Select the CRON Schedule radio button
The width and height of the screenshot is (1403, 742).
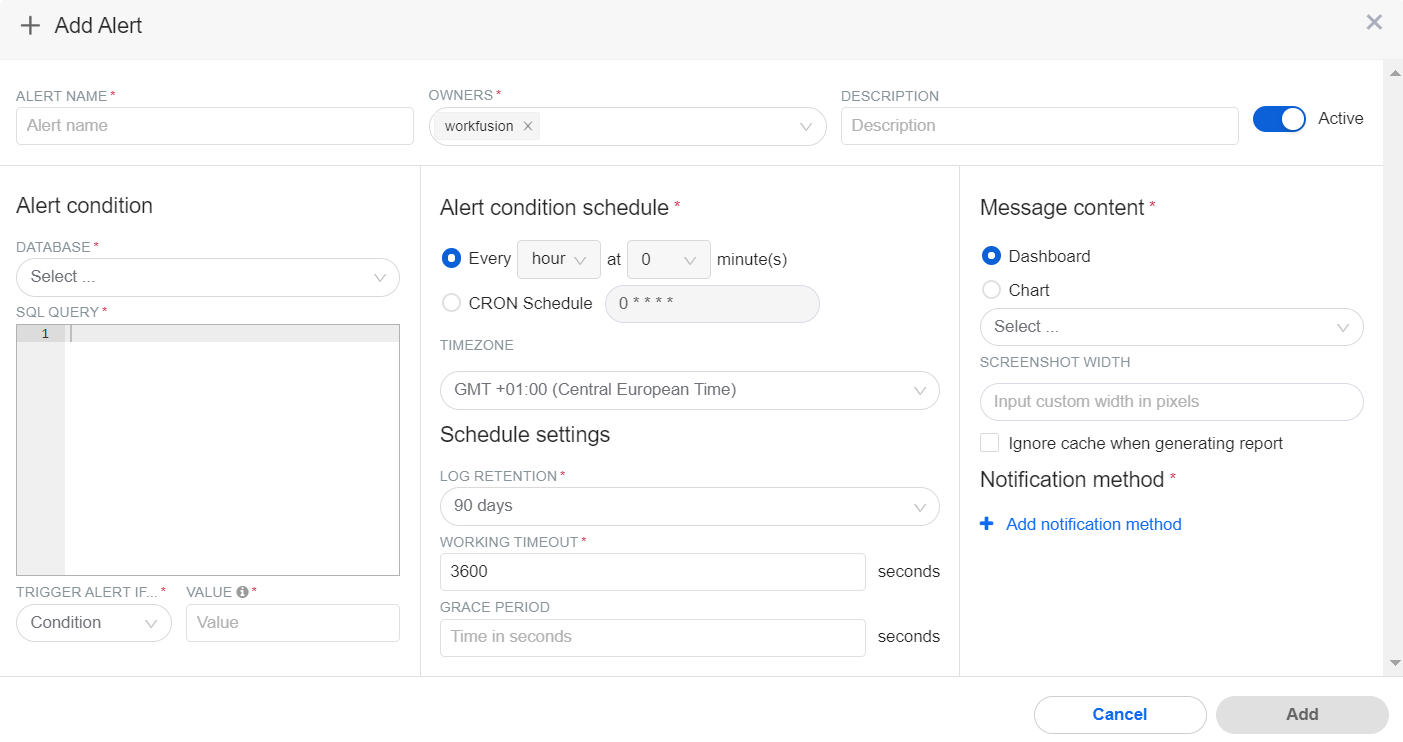pyautogui.click(x=451, y=303)
